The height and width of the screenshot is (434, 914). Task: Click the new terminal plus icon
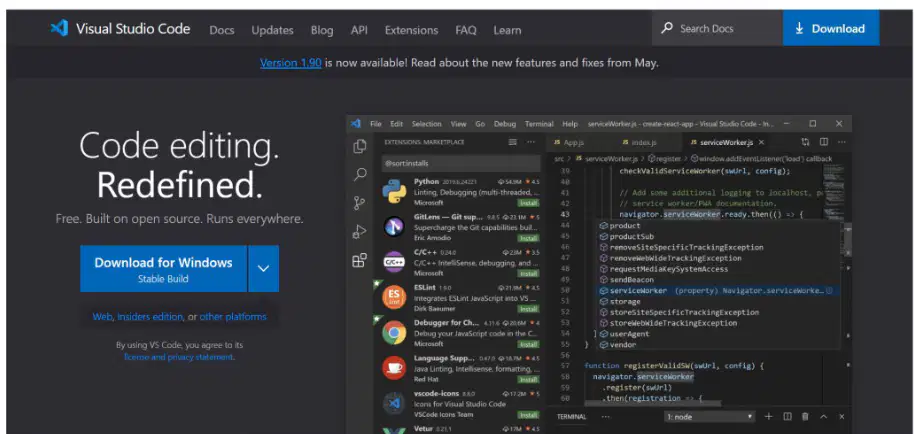click(768, 417)
